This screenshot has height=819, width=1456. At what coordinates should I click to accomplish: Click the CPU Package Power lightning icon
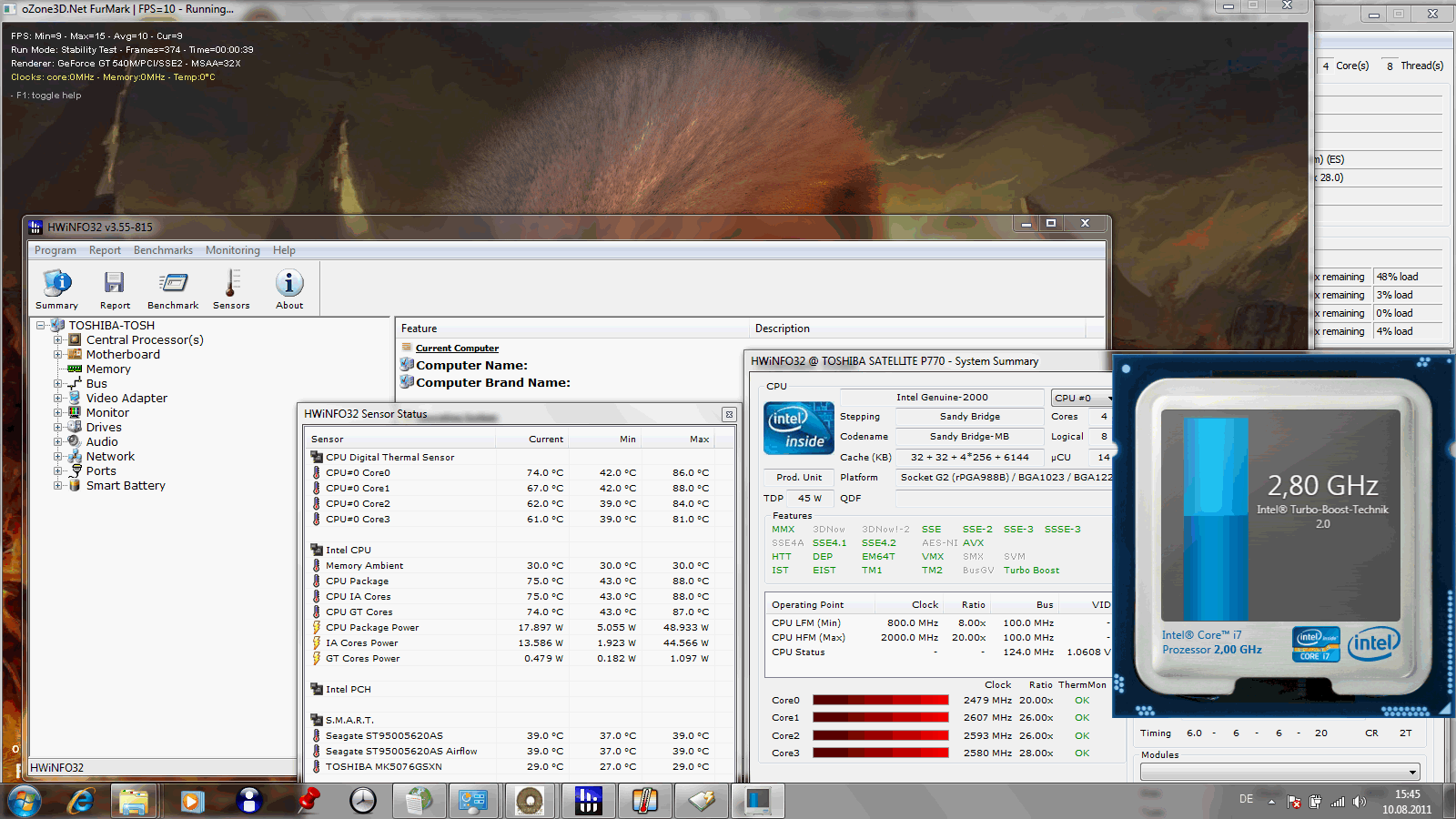pos(317,627)
